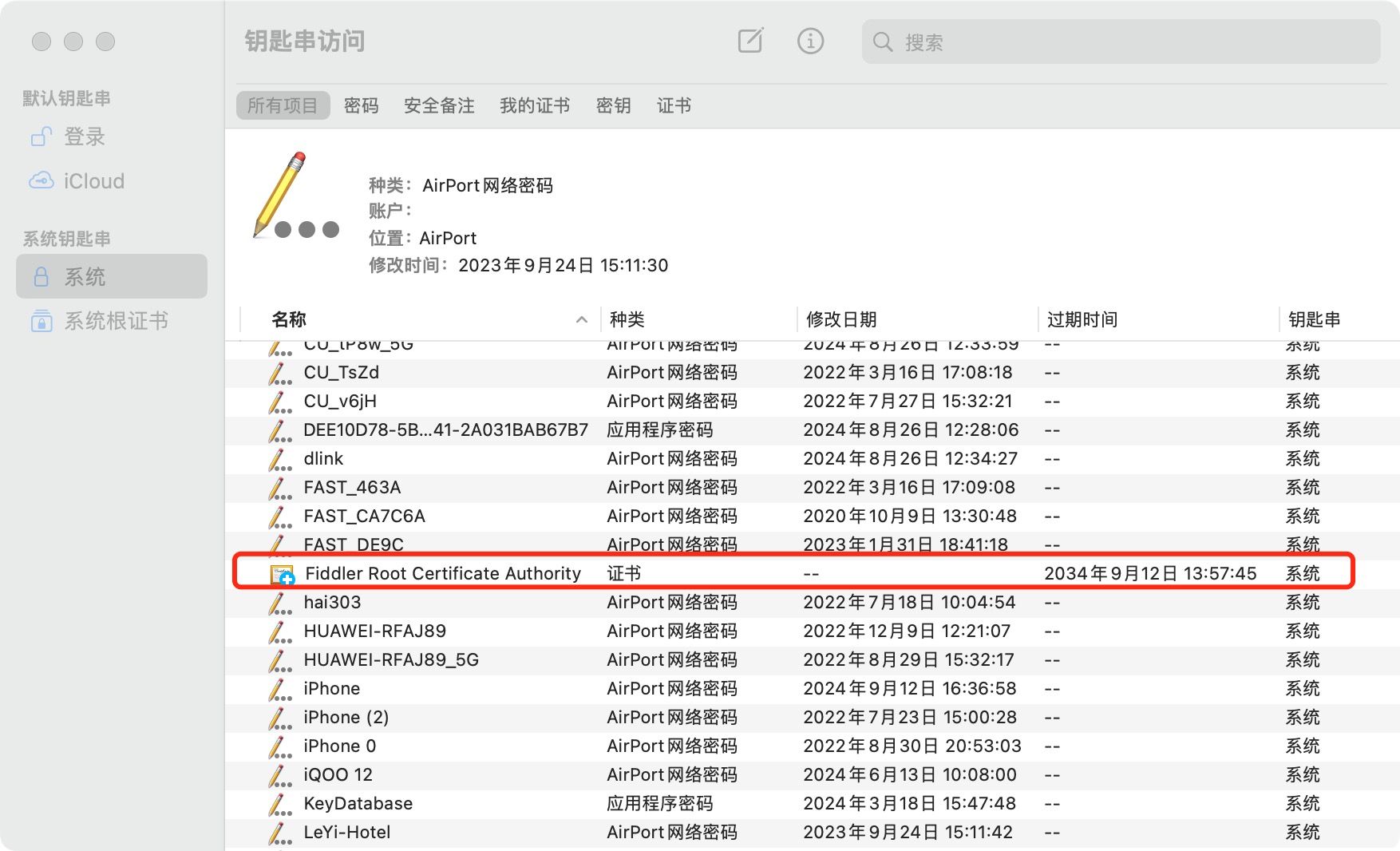1400x851 pixels.
Task: Click the unlocked padlock icon next to 登录
Action: coord(41,137)
